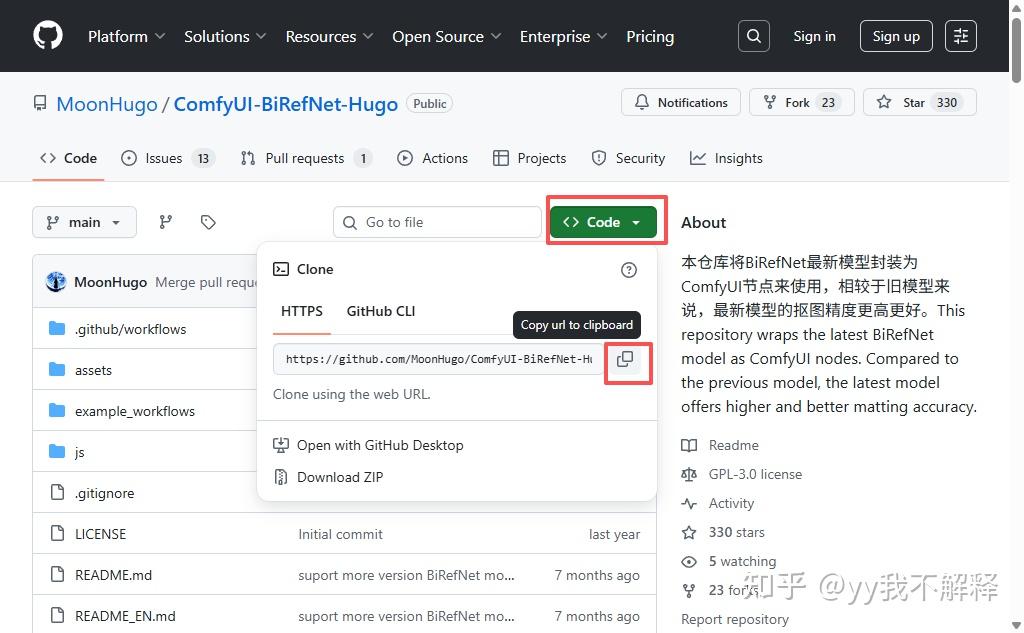Download the repository as ZIP
This screenshot has height=633, width=1024.
click(340, 477)
